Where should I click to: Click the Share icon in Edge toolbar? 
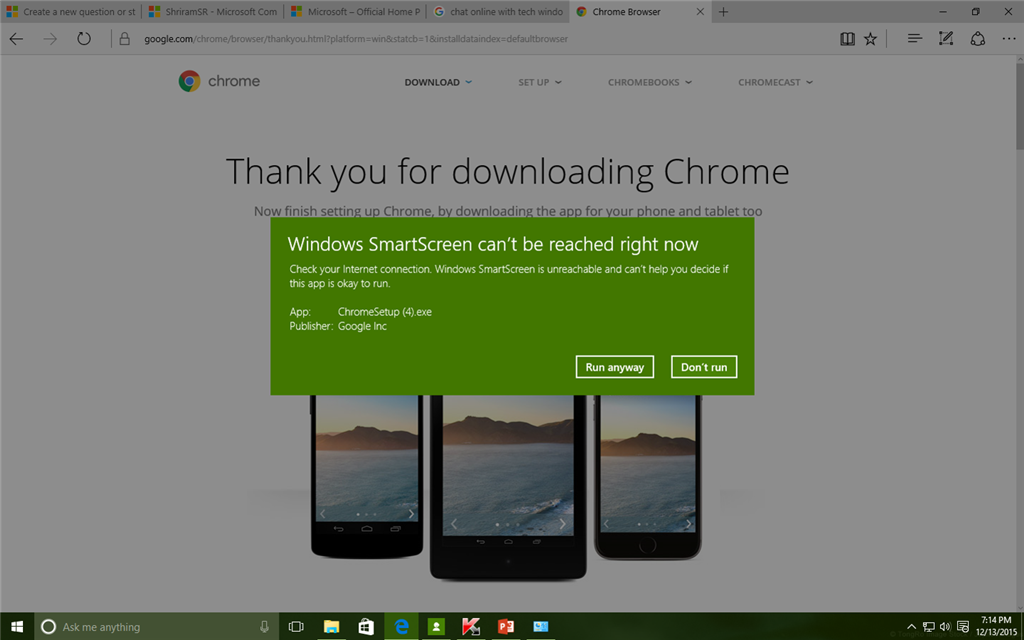point(978,39)
